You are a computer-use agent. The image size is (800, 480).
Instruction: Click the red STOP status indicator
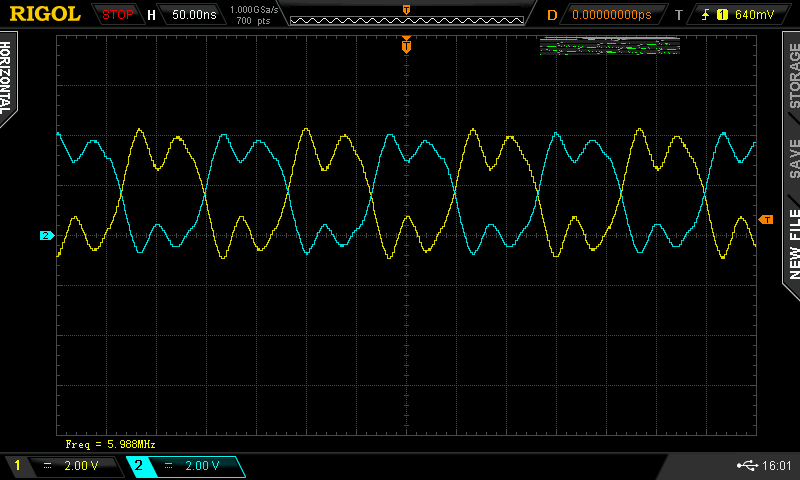tap(117, 15)
